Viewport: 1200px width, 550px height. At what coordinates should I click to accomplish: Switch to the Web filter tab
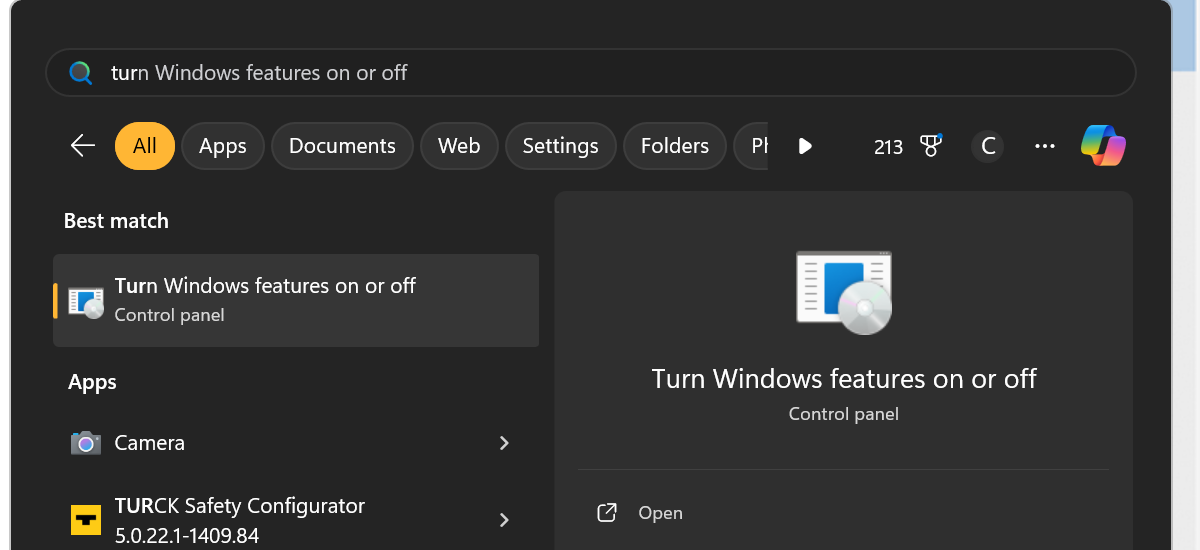pyautogui.click(x=459, y=146)
